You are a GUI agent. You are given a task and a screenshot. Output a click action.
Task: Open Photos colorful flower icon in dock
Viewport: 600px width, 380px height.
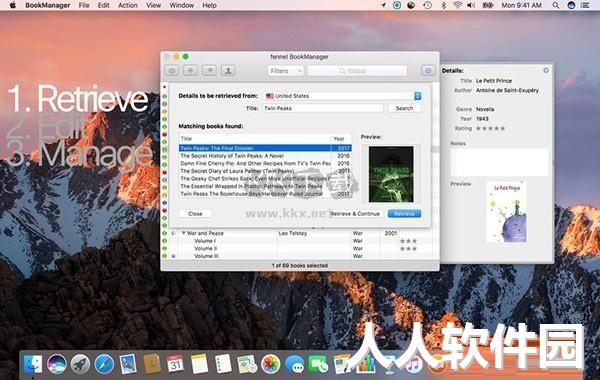[x=271, y=364]
